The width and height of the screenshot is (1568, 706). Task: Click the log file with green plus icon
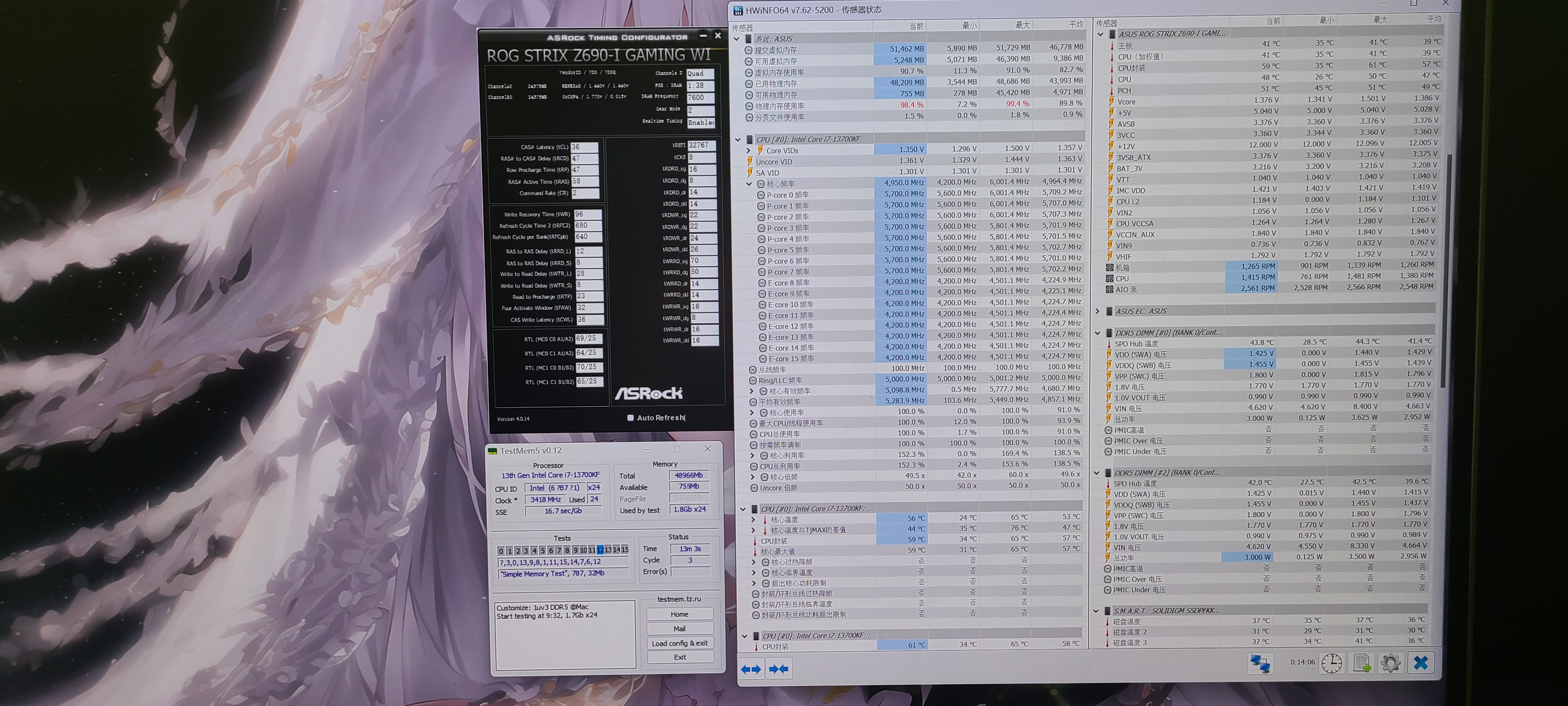1361,663
